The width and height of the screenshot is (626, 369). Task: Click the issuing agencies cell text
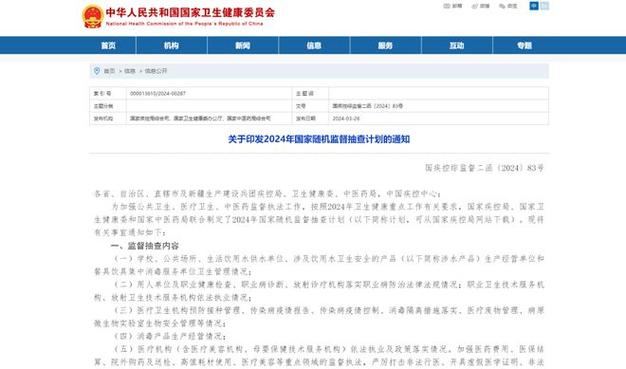(200, 119)
